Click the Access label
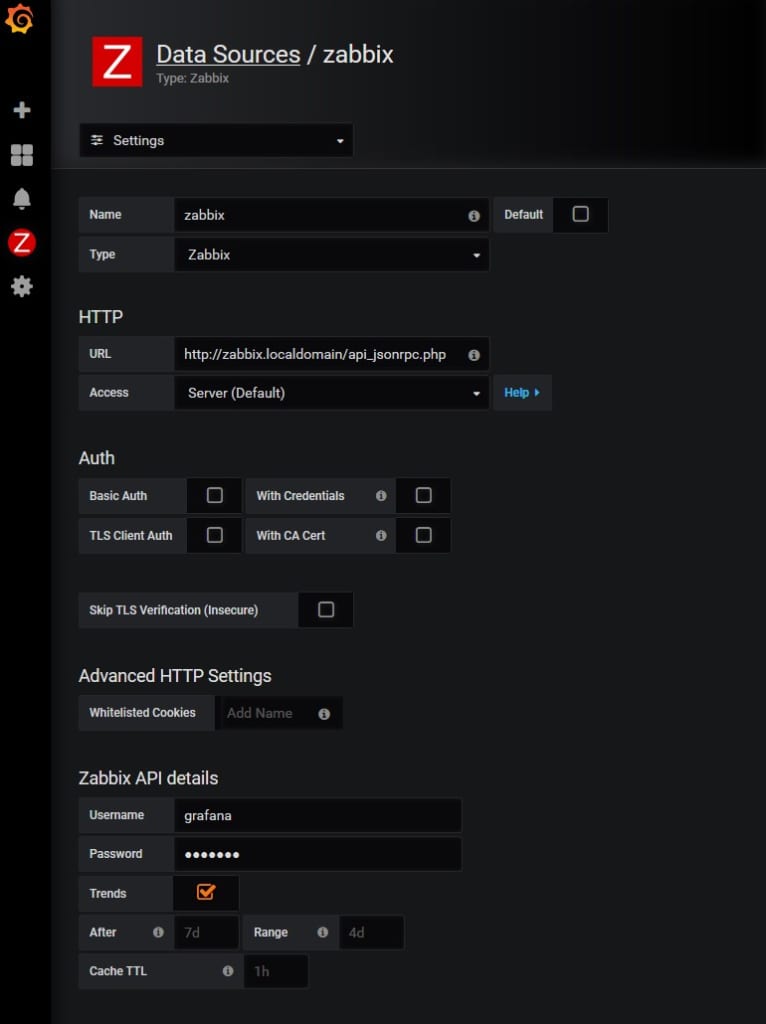766x1024 pixels. coord(109,392)
